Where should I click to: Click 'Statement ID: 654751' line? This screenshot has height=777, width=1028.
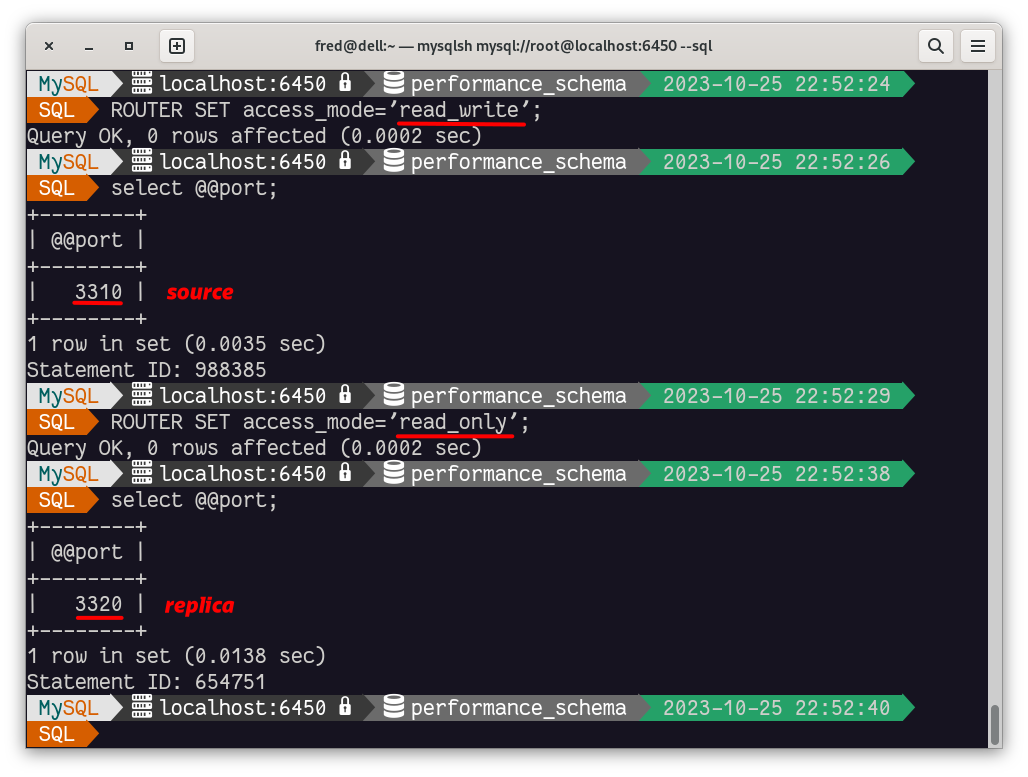pyautogui.click(x=146, y=682)
